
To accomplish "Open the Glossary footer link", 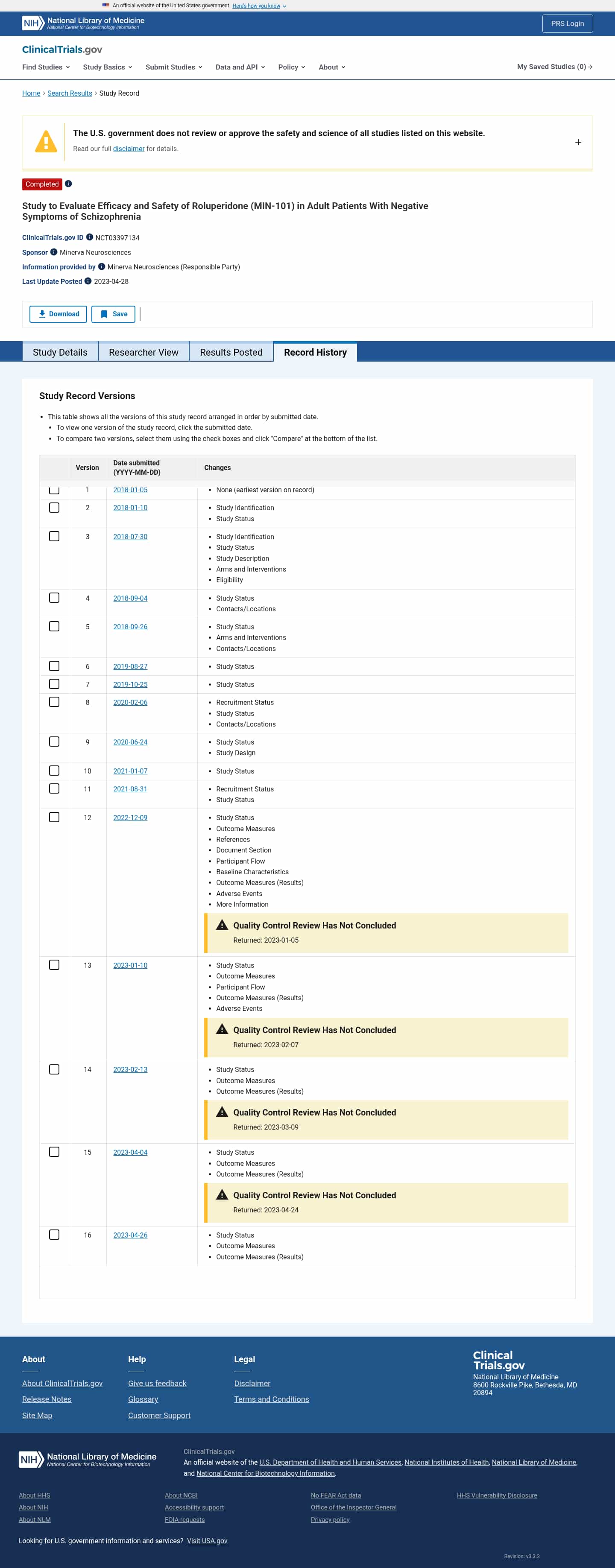I will (x=143, y=1399).
